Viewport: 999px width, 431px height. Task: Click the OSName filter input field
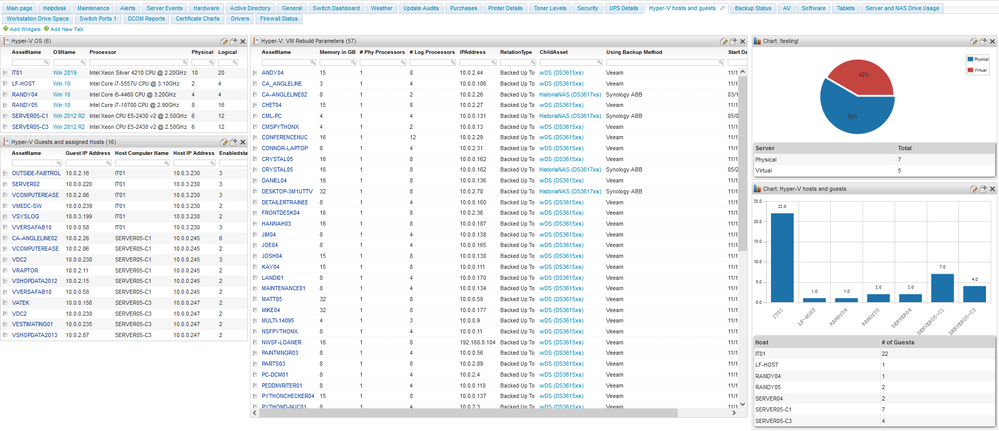pyautogui.click(x=68, y=62)
